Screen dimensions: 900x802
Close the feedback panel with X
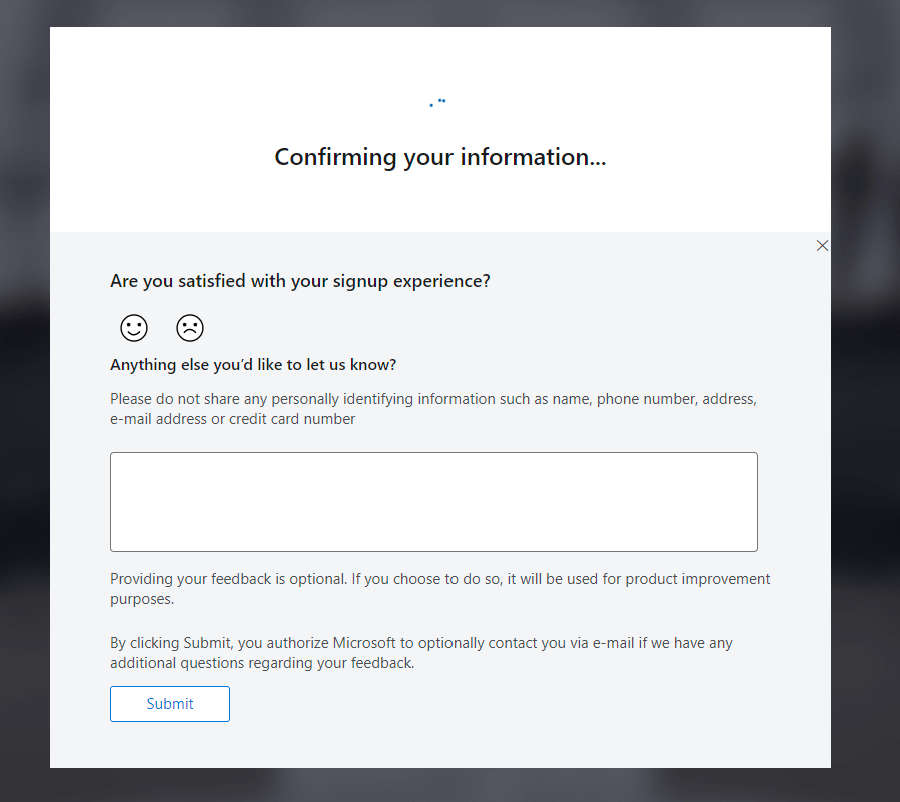click(822, 246)
